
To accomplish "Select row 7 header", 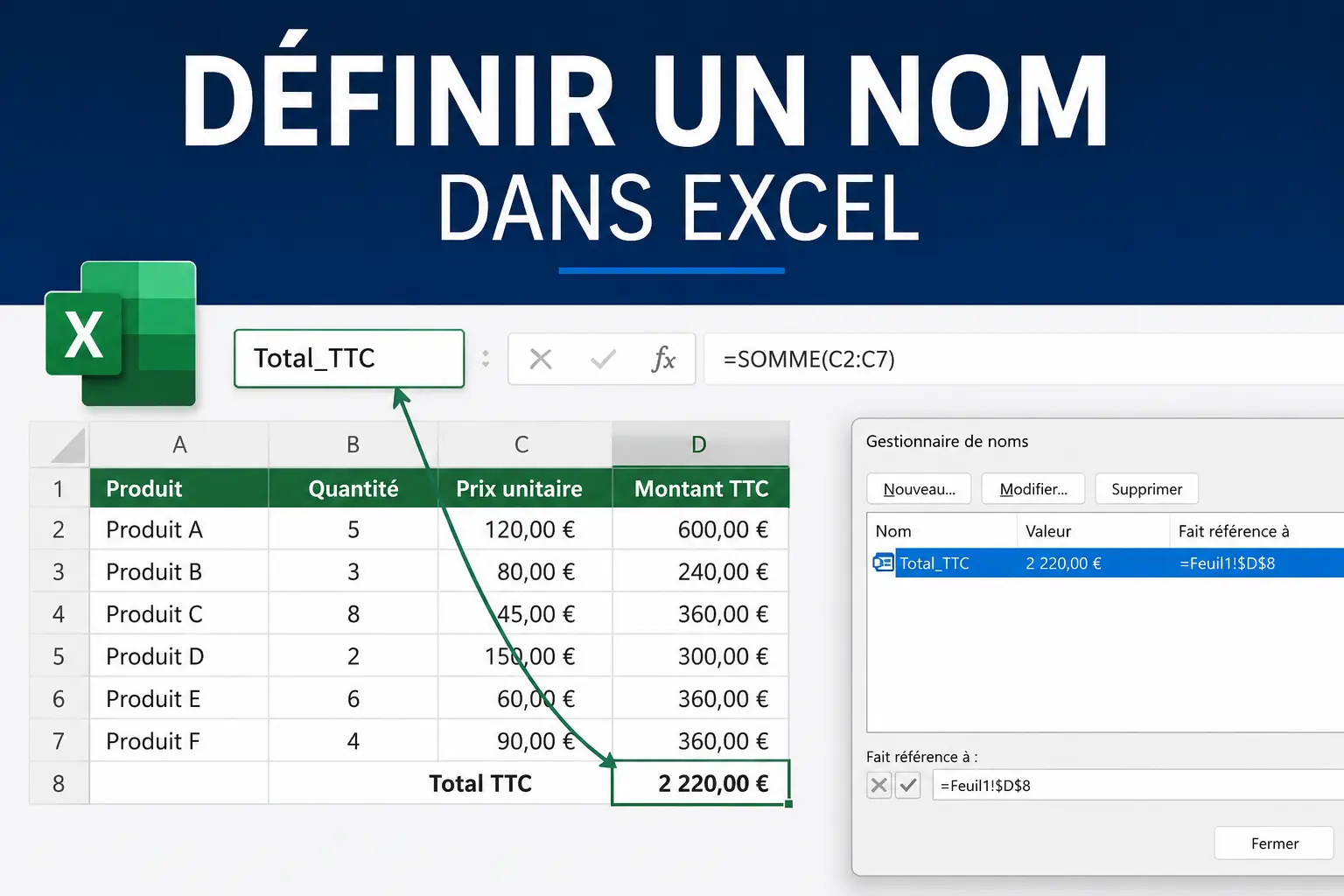I will [x=59, y=741].
